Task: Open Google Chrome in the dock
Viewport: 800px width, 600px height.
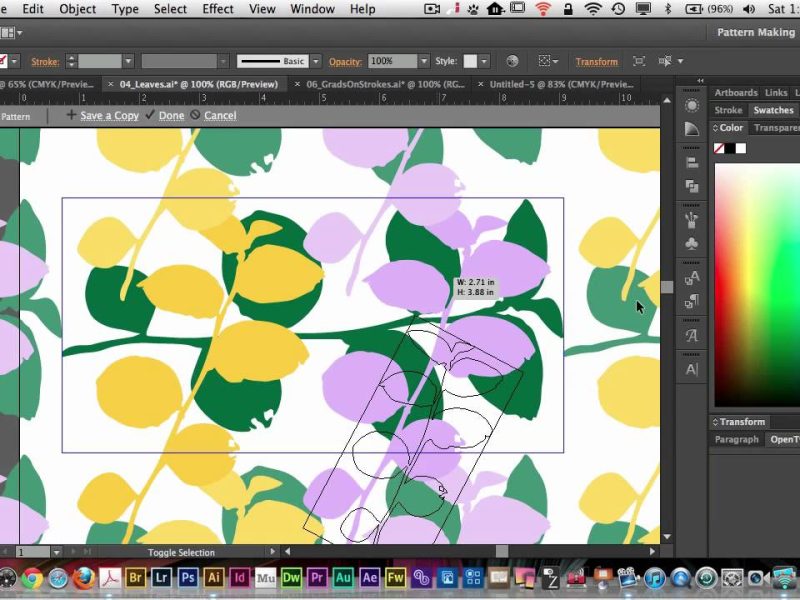Action: [x=32, y=579]
